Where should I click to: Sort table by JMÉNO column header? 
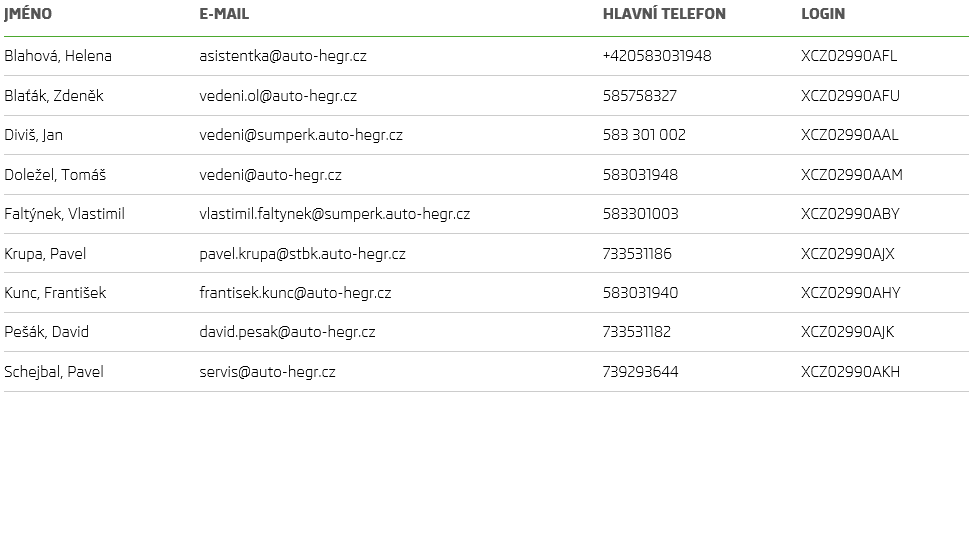(x=28, y=14)
